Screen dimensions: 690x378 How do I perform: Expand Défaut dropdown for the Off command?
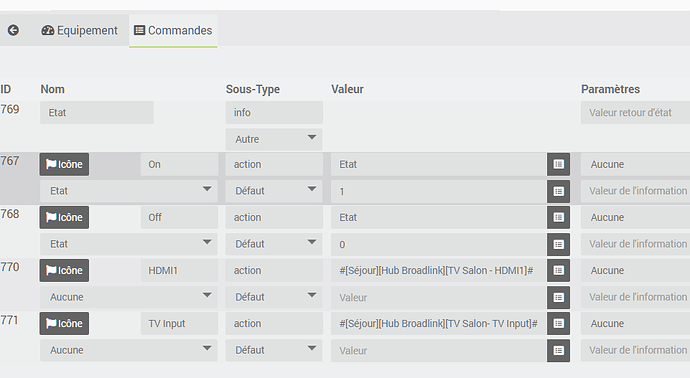(x=274, y=244)
